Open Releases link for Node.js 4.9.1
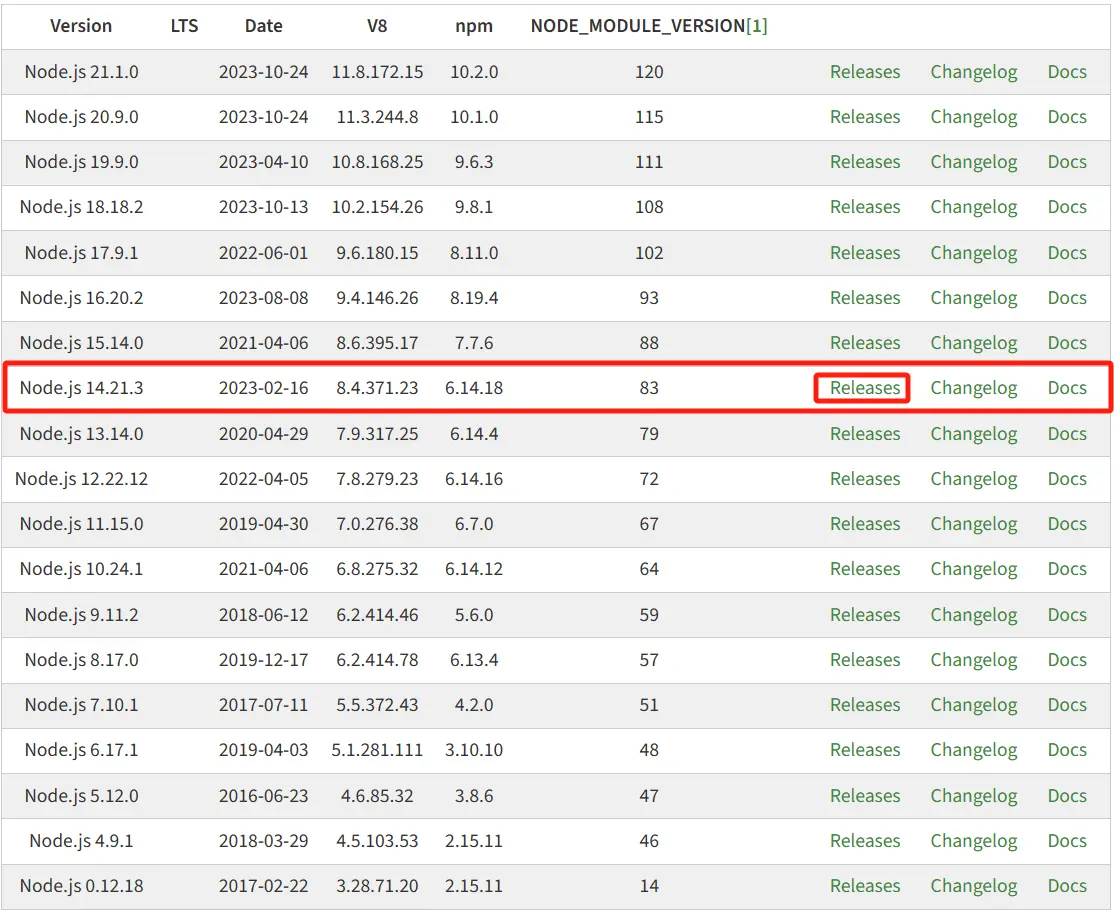Image resolution: width=1114 pixels, height=910 pixels. (865, 841)
